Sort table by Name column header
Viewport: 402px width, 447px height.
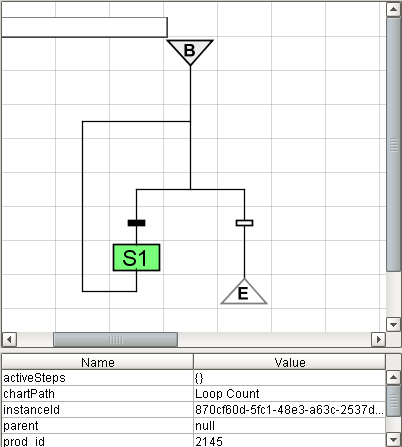point(98,362)
